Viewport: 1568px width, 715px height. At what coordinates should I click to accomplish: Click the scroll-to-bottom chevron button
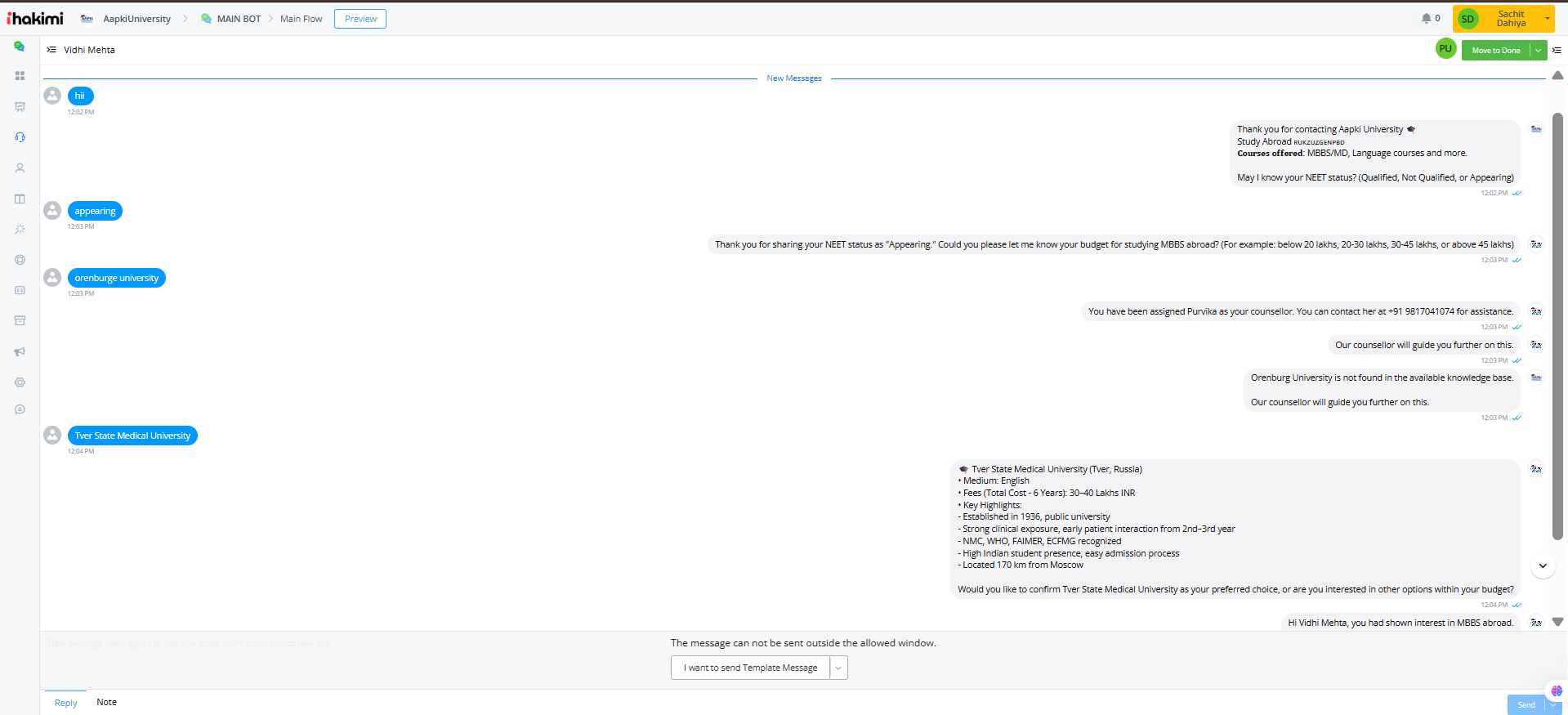click(1543, 565)
